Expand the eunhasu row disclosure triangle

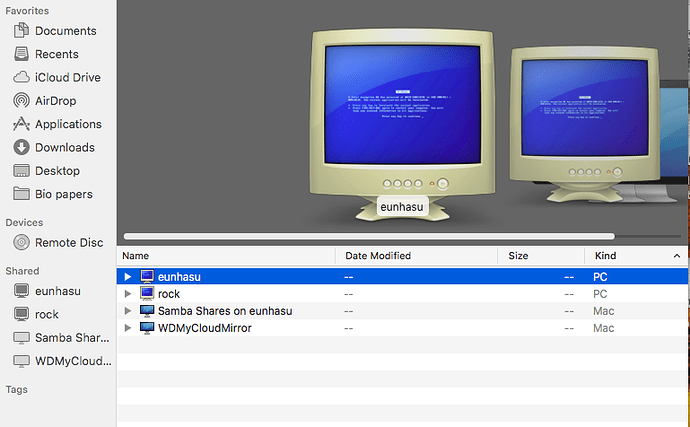[x=128, y=276]
